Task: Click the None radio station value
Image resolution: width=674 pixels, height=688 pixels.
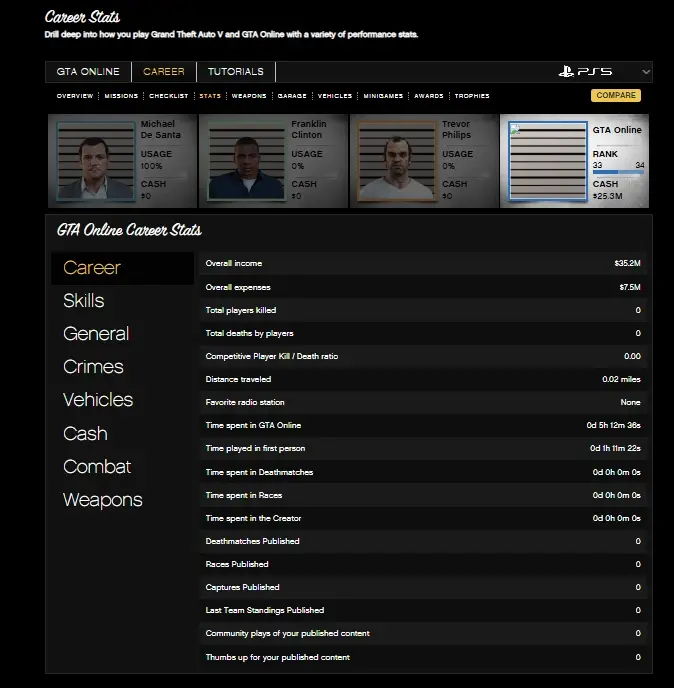Action: (x=630, y=402)
